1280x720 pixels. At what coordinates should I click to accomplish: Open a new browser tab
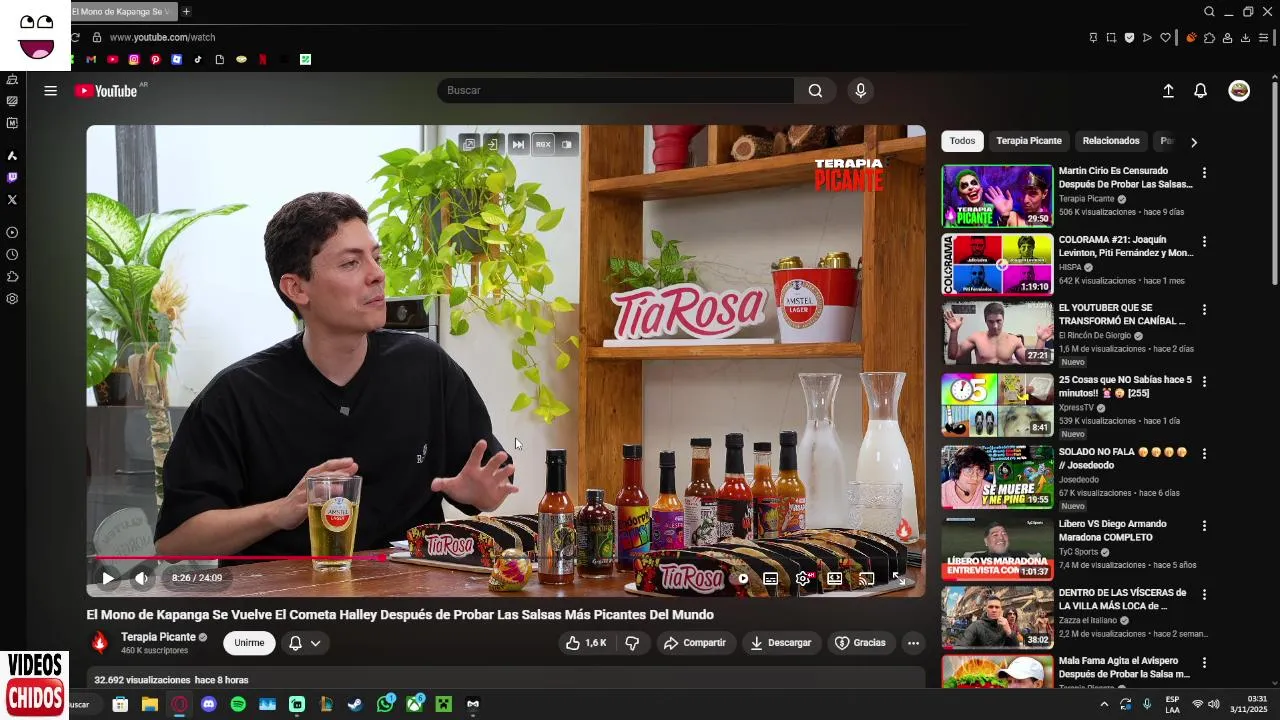pos(186,12)
